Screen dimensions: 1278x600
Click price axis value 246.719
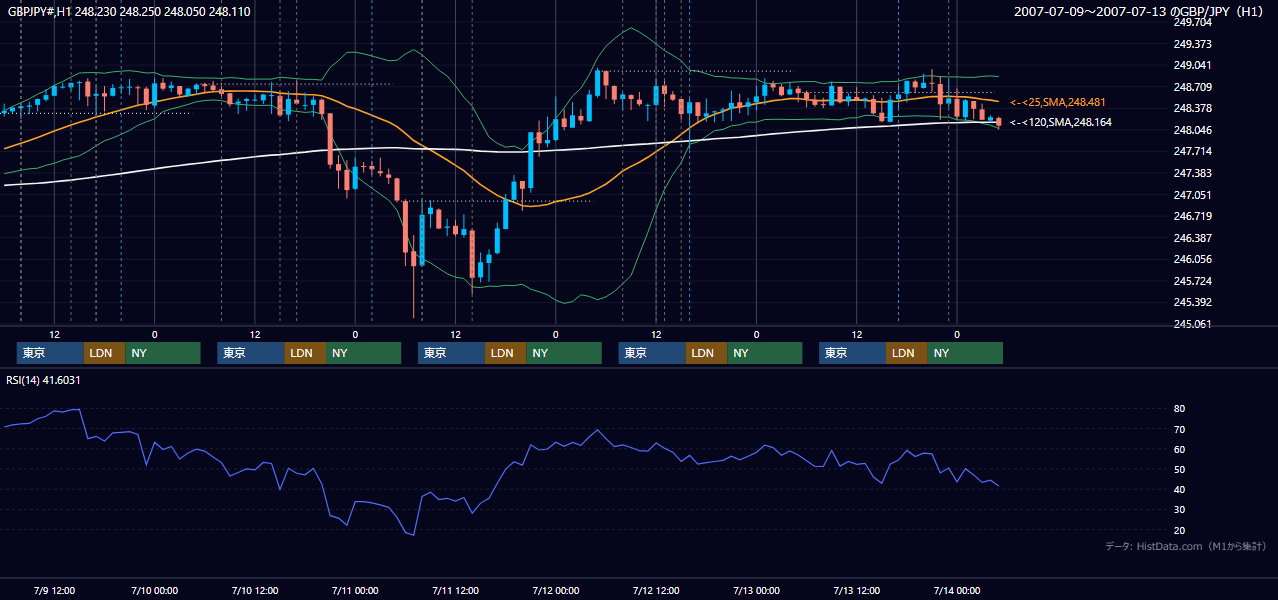(1192, 216)
